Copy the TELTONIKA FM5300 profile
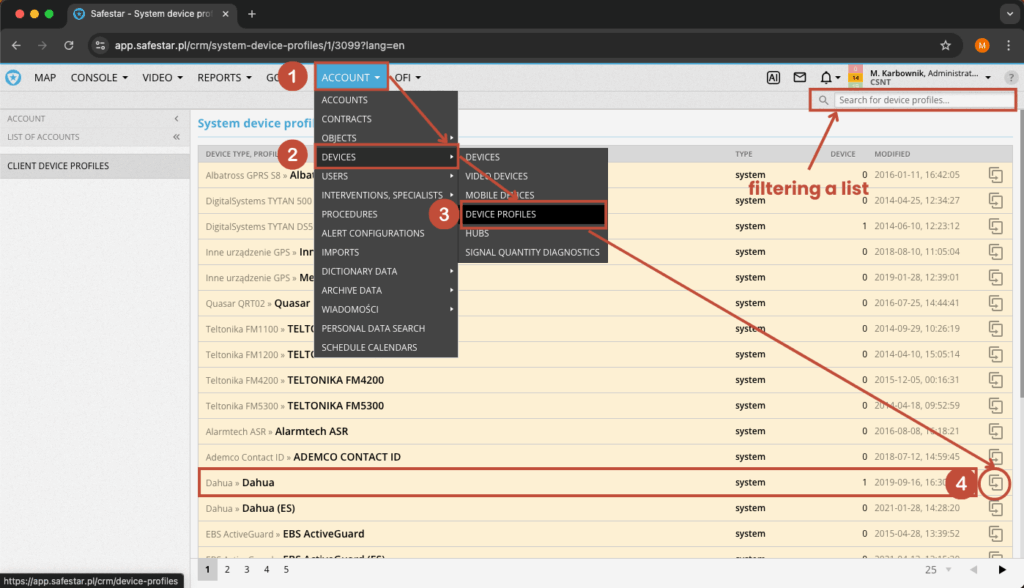Image resolution: width=1024 pixels, height=588 pixels. tap(995, 406)
